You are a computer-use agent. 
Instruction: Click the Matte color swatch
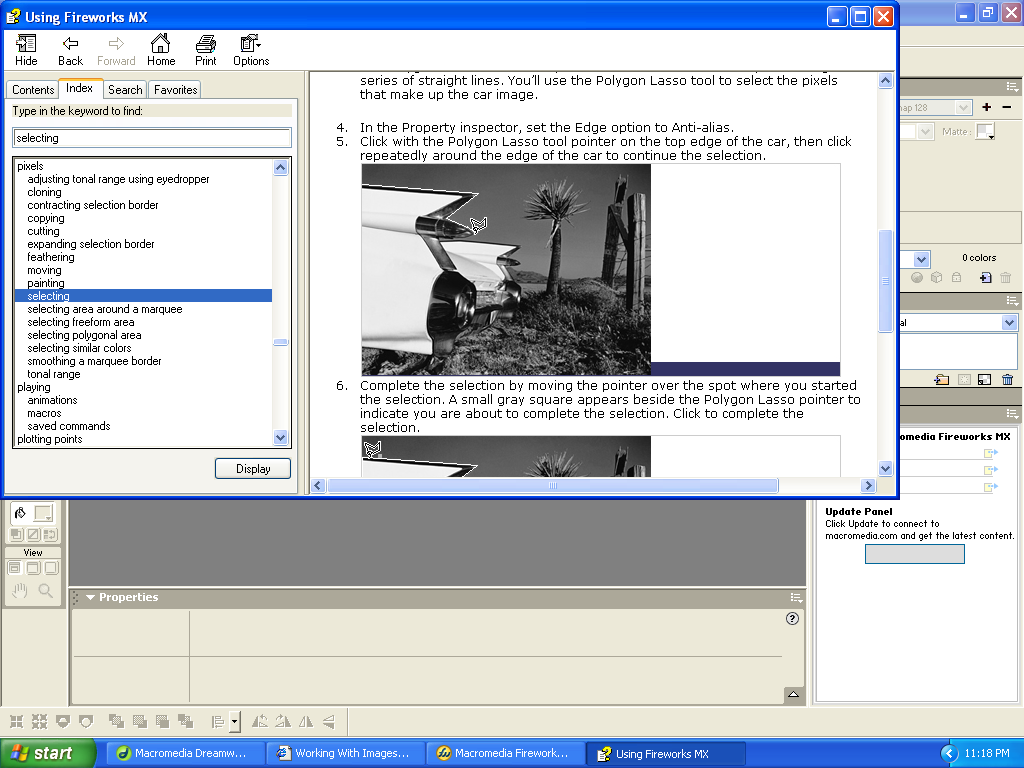[985, 131]
